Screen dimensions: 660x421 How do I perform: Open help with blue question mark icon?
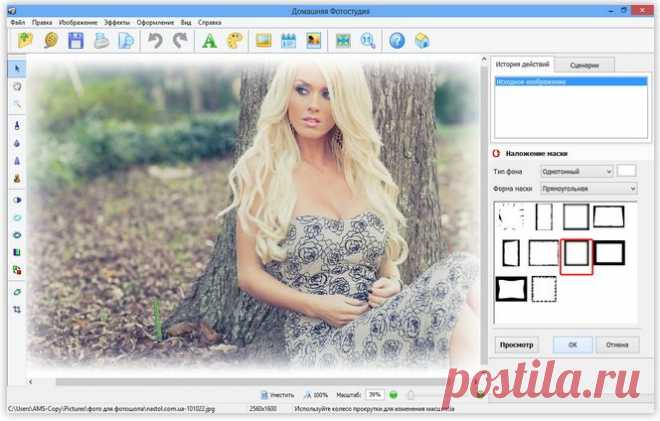[397, 41]
